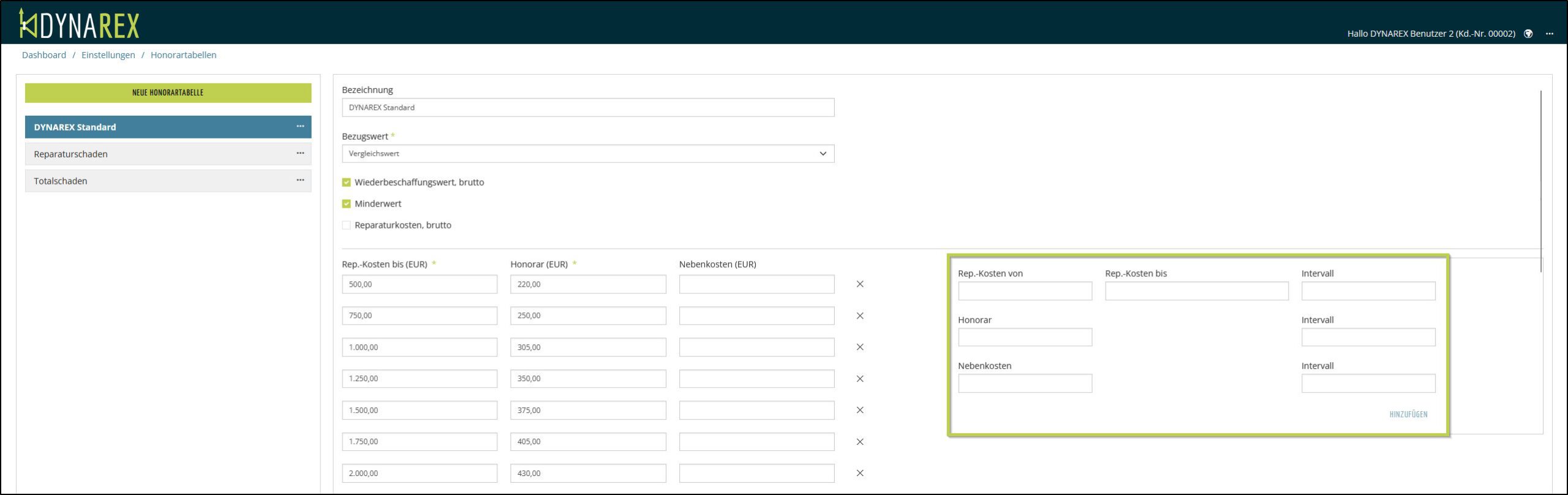Uncheck Wiederbeschaffungswert, brutto checkbox
Viewport: 1568px width, 495px height.
click(x=347, y=183)
